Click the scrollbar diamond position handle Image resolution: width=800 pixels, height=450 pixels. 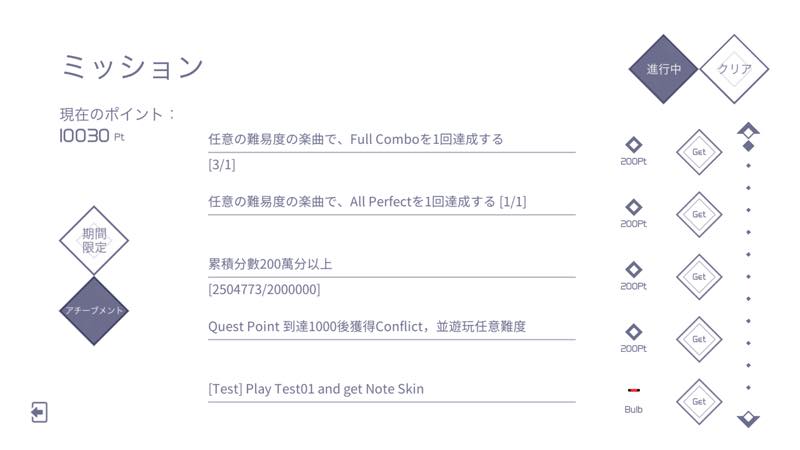(x=748, y=146)
